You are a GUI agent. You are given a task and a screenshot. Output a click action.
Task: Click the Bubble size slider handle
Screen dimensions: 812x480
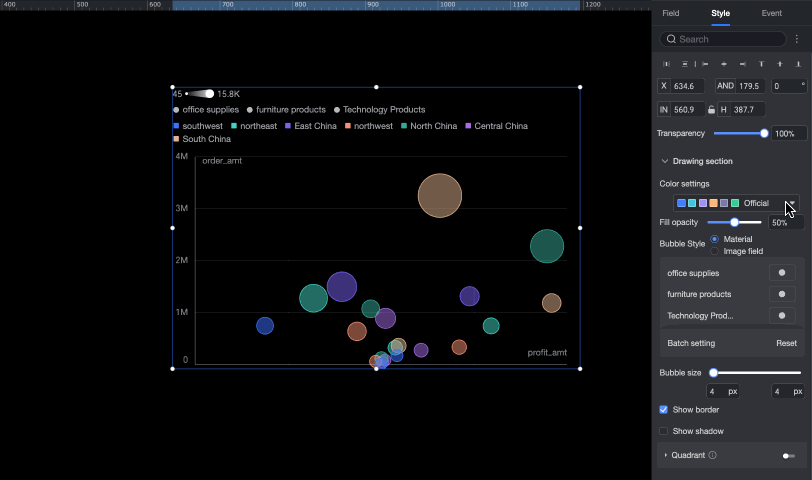tap(714, 373)
